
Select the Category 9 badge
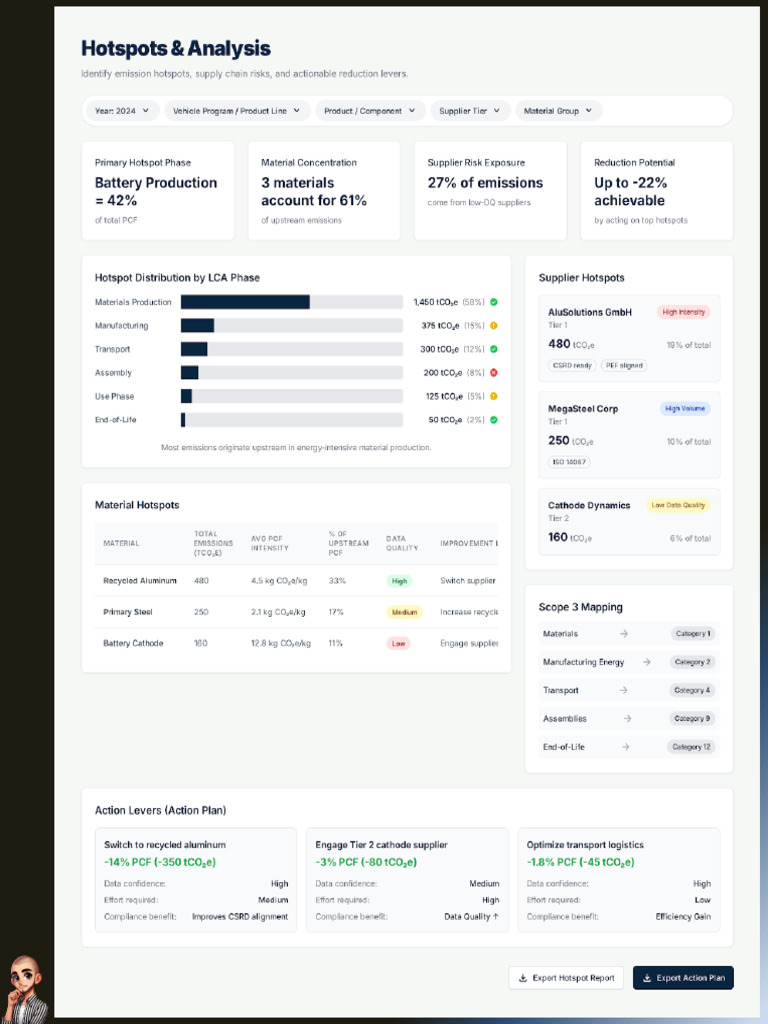692,718
